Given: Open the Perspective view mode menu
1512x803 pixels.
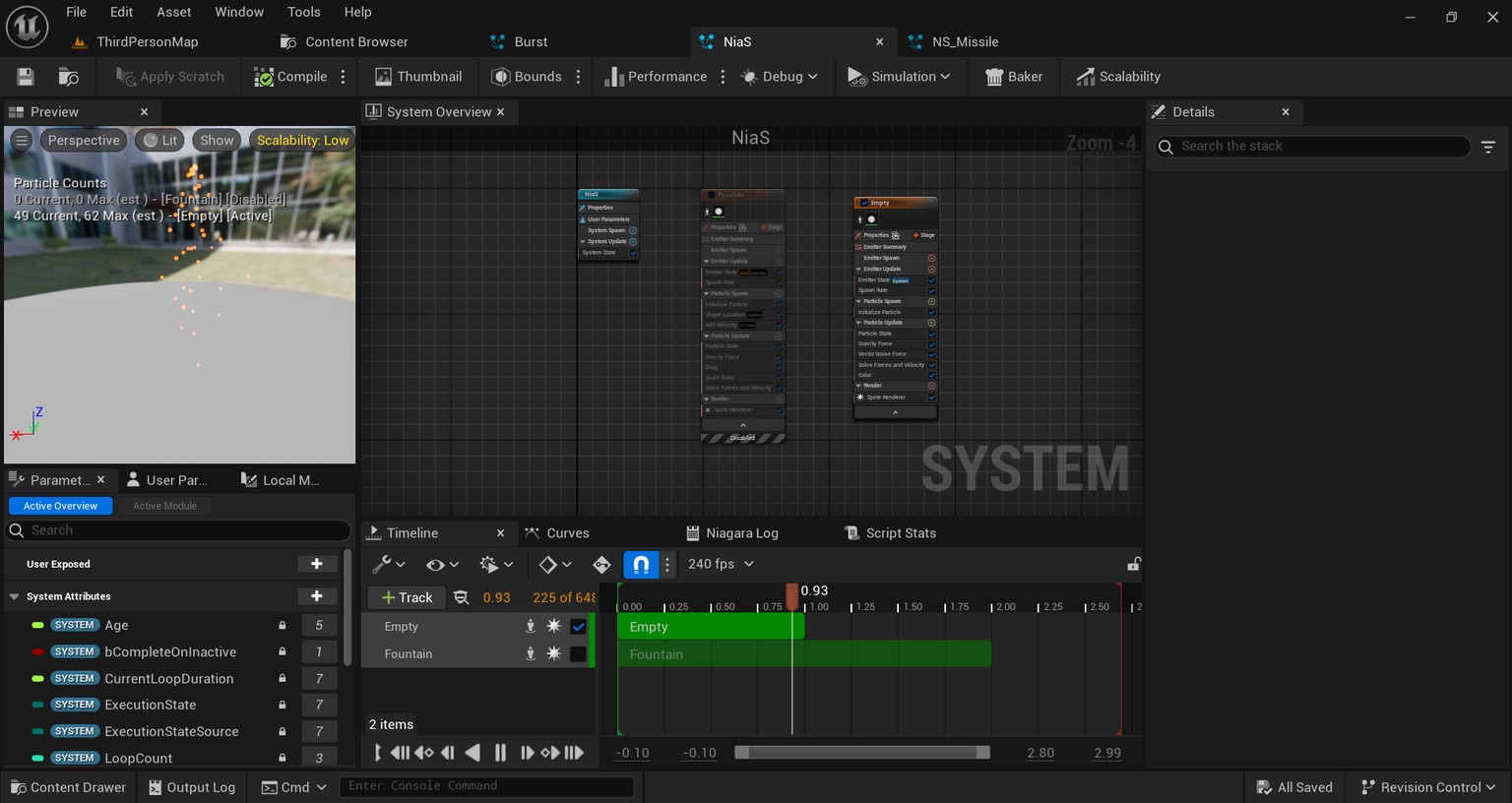Looking at the screenshot, I should 84,140.
